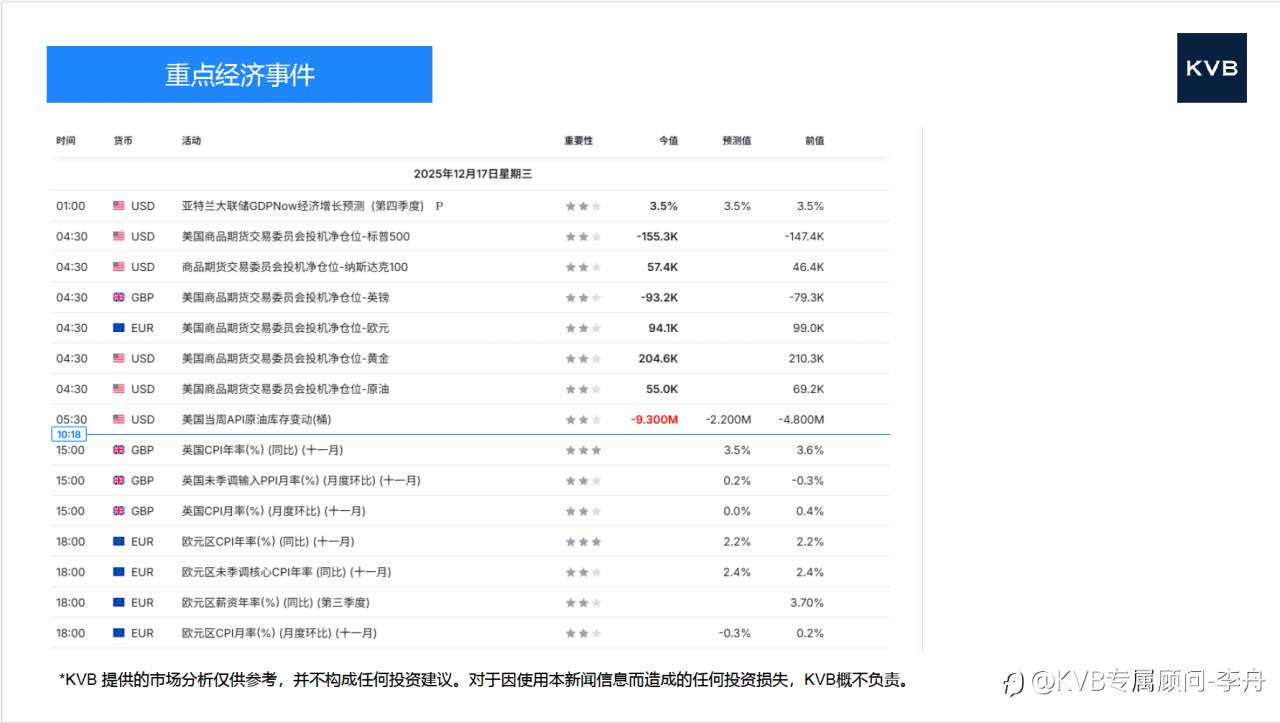Screen dimensions: 1280x723
Task: Toggle the star rating for 美国当周API原油库存变动
Action: point(581,419)
